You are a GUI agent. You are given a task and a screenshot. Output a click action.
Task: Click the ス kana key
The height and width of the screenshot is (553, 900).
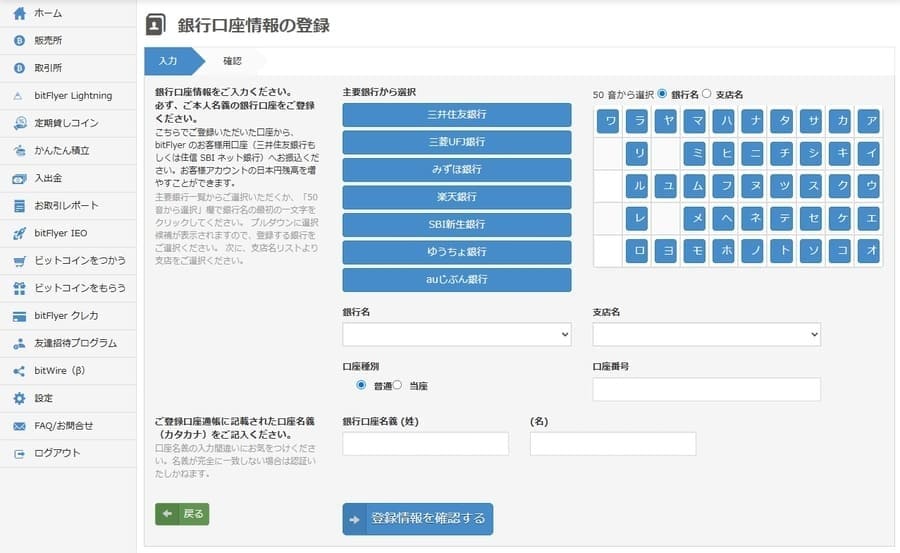click(x=811, y=186)
